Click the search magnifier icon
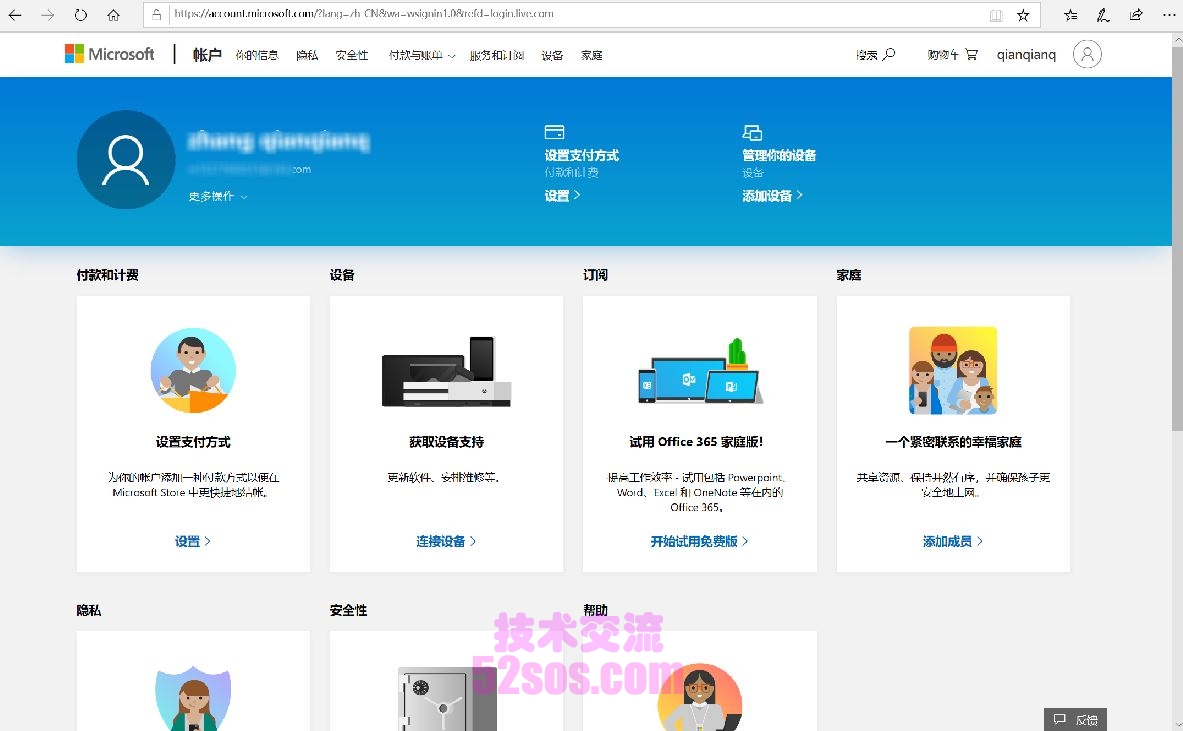 pos(889,54)
